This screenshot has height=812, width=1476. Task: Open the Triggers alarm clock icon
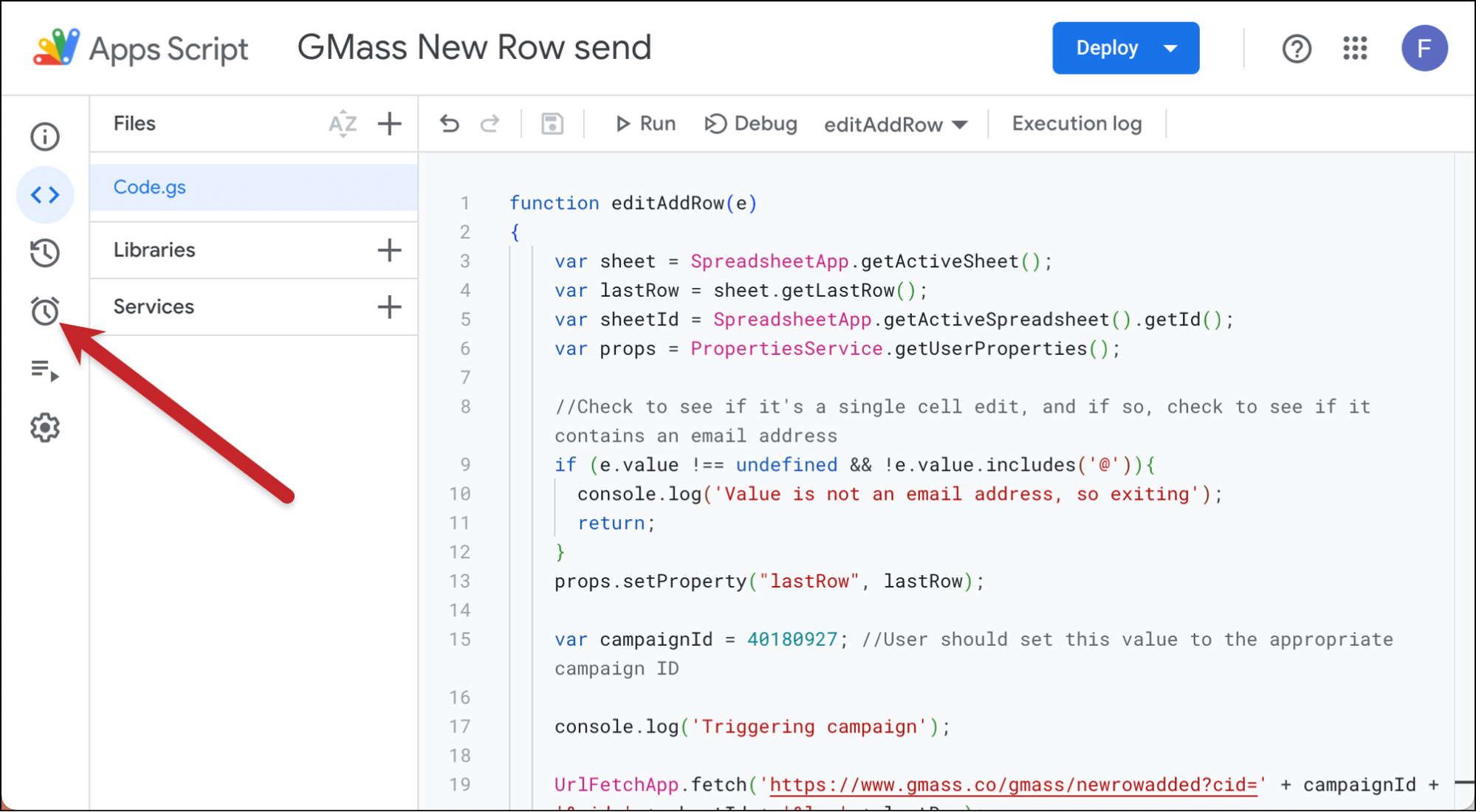(45, 311)
